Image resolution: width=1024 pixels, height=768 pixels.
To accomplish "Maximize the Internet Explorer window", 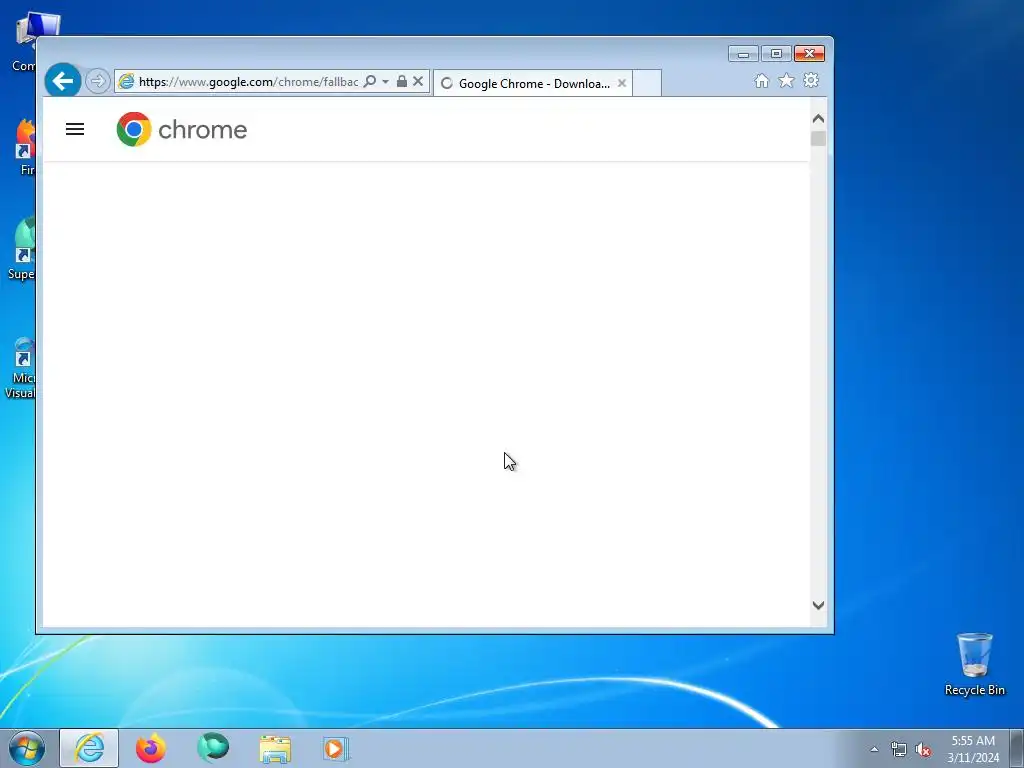I will tap(776, 54).
